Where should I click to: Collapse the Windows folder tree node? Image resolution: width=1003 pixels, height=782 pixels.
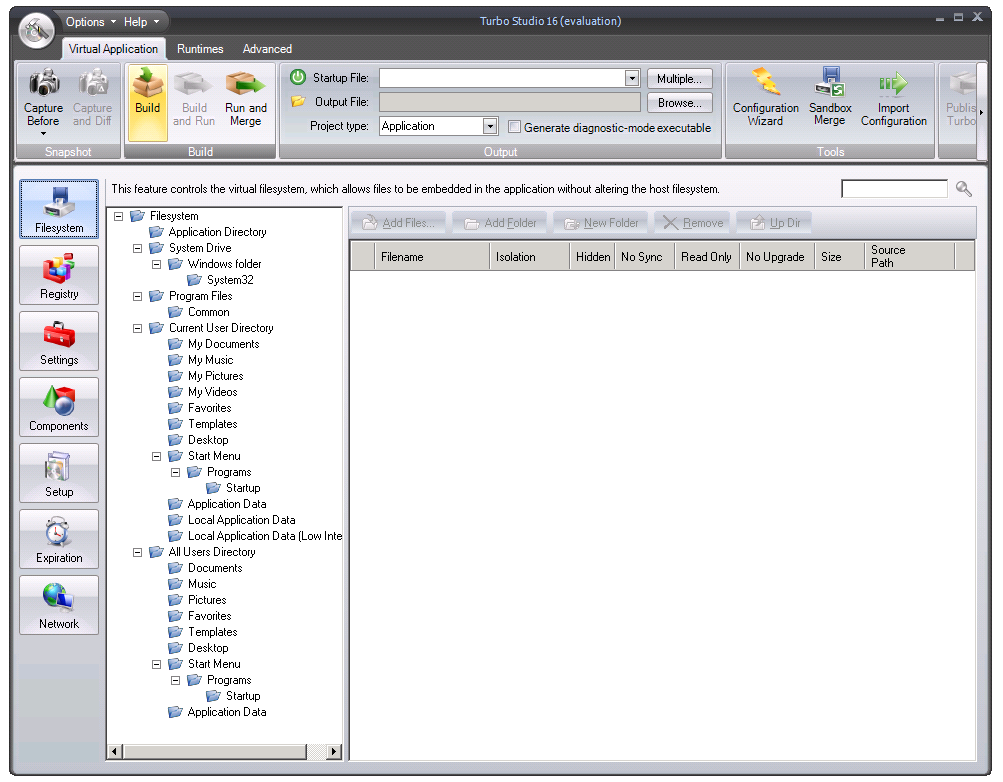pyautogui.click(x=156, y=264)
